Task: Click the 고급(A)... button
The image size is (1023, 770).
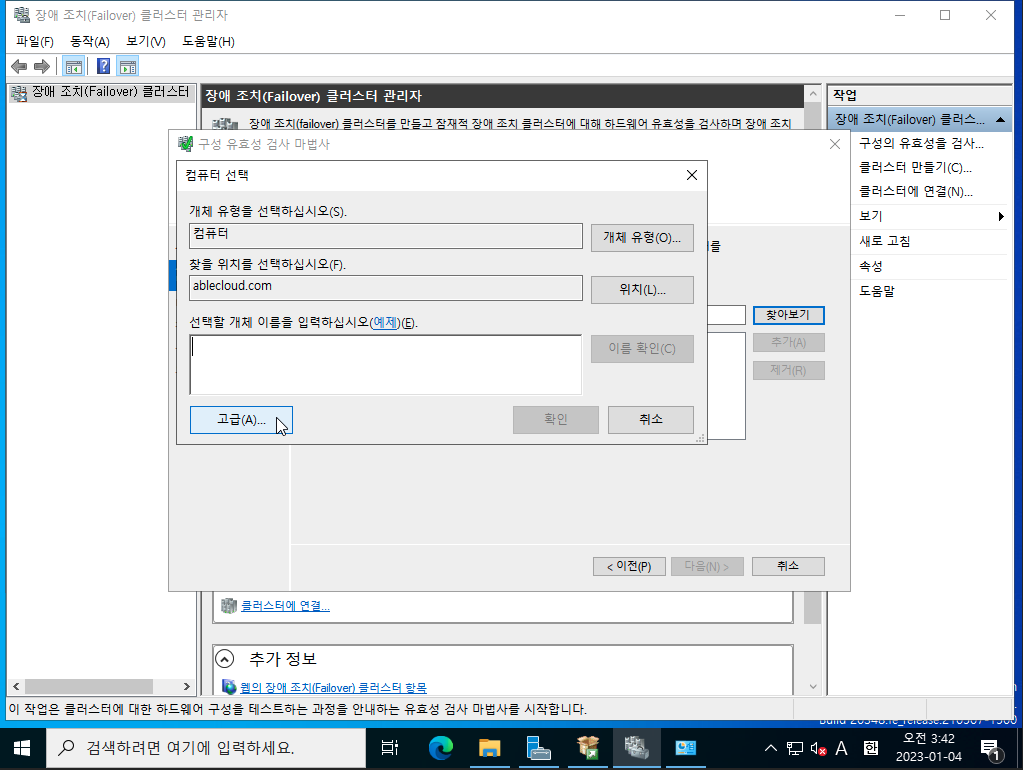Action: (241, 420)
